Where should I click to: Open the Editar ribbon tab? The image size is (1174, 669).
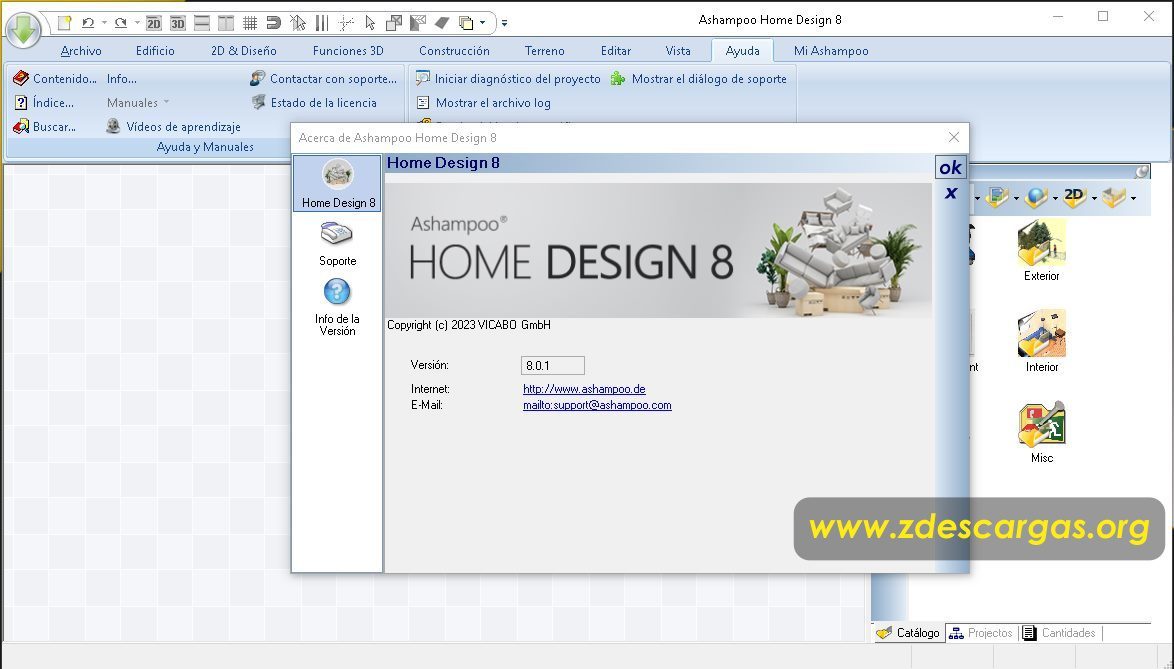615,51
